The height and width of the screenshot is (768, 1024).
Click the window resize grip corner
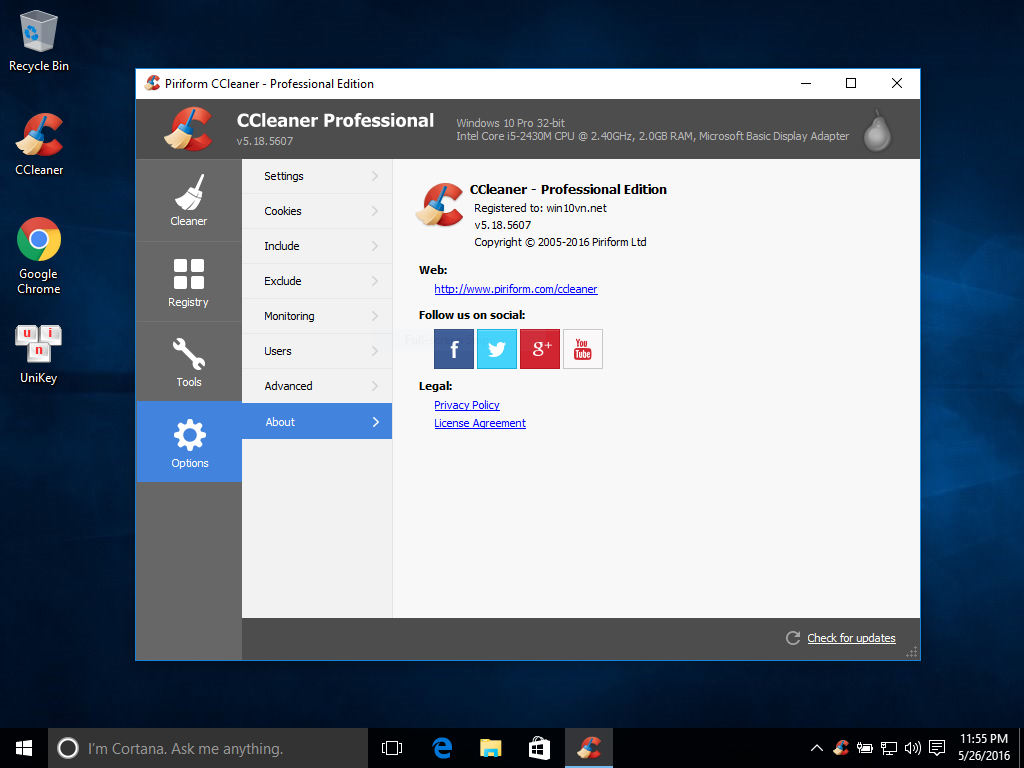click(x=912, y=652)
